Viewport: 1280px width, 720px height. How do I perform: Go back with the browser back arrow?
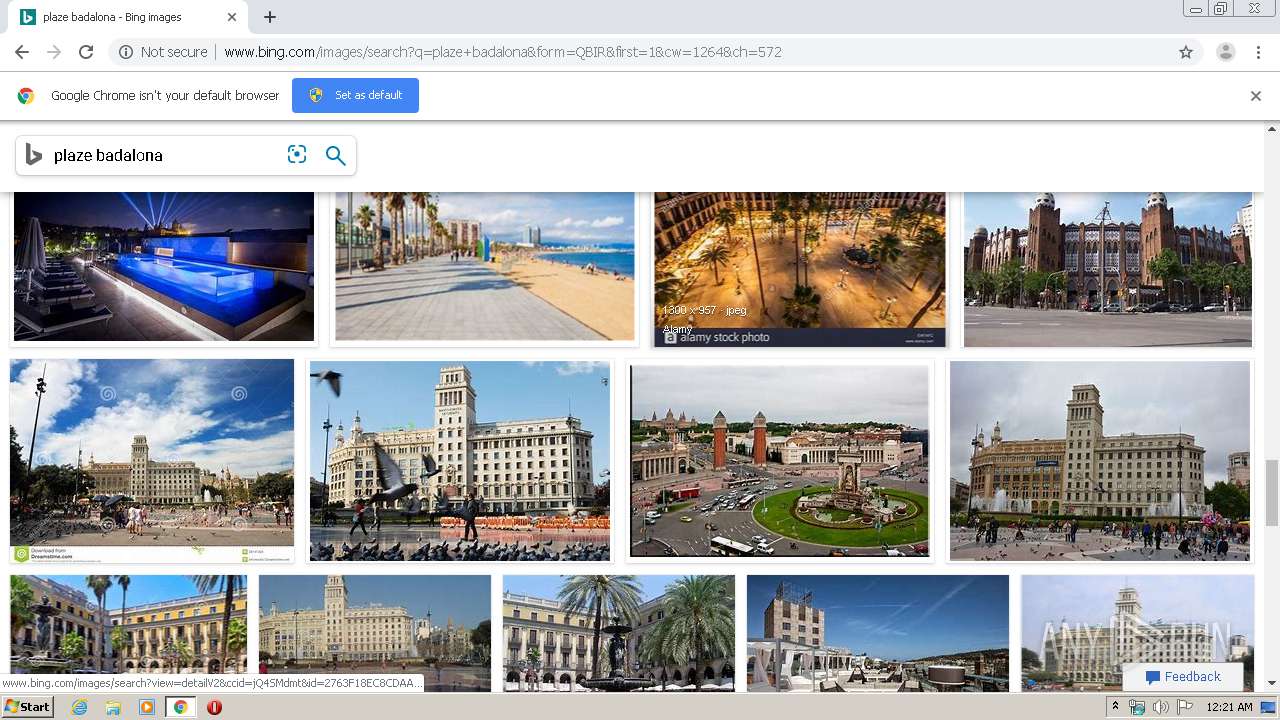tap(22, 52)
